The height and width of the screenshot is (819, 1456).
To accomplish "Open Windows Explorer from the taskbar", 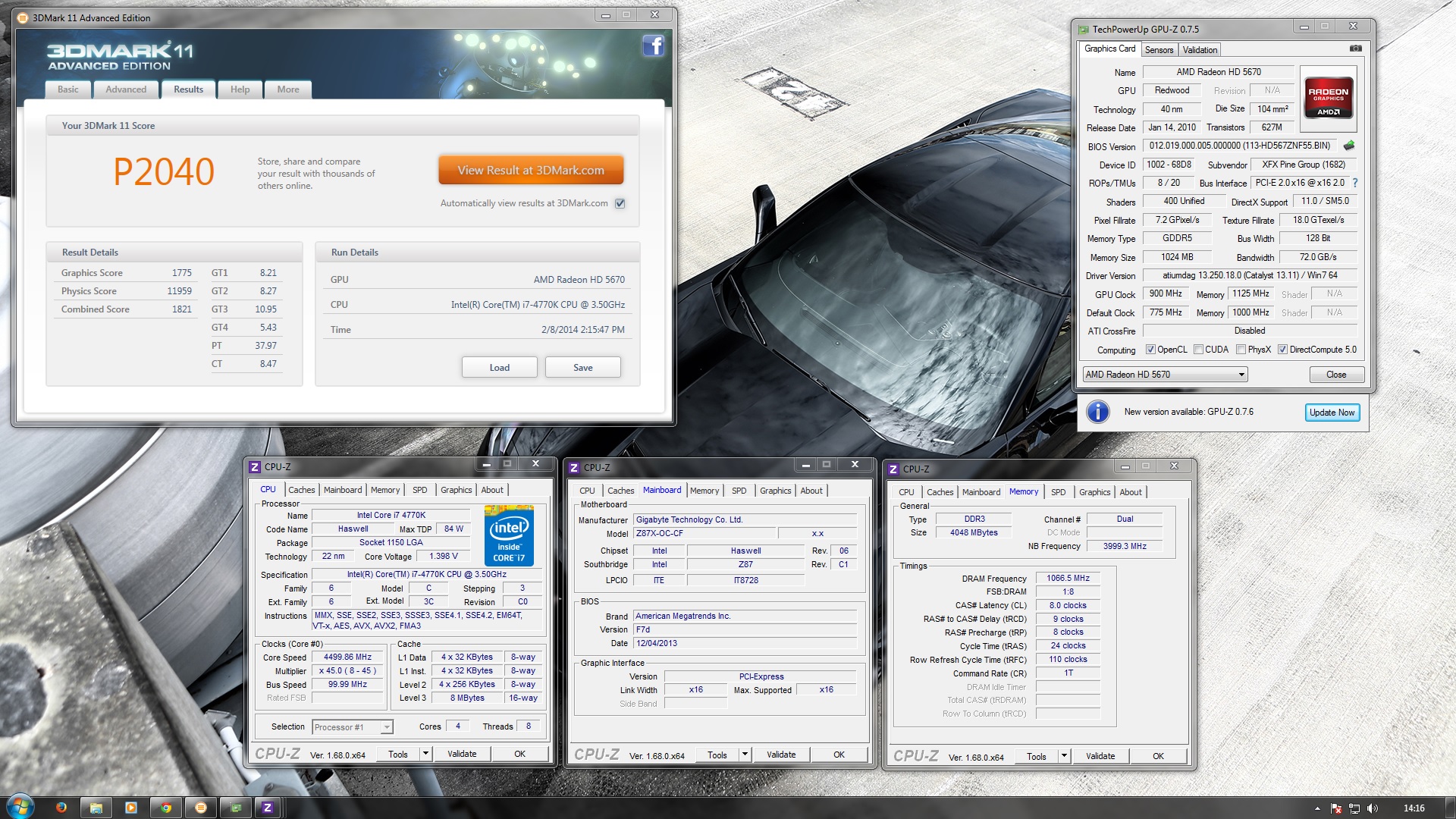I will 96,808.
